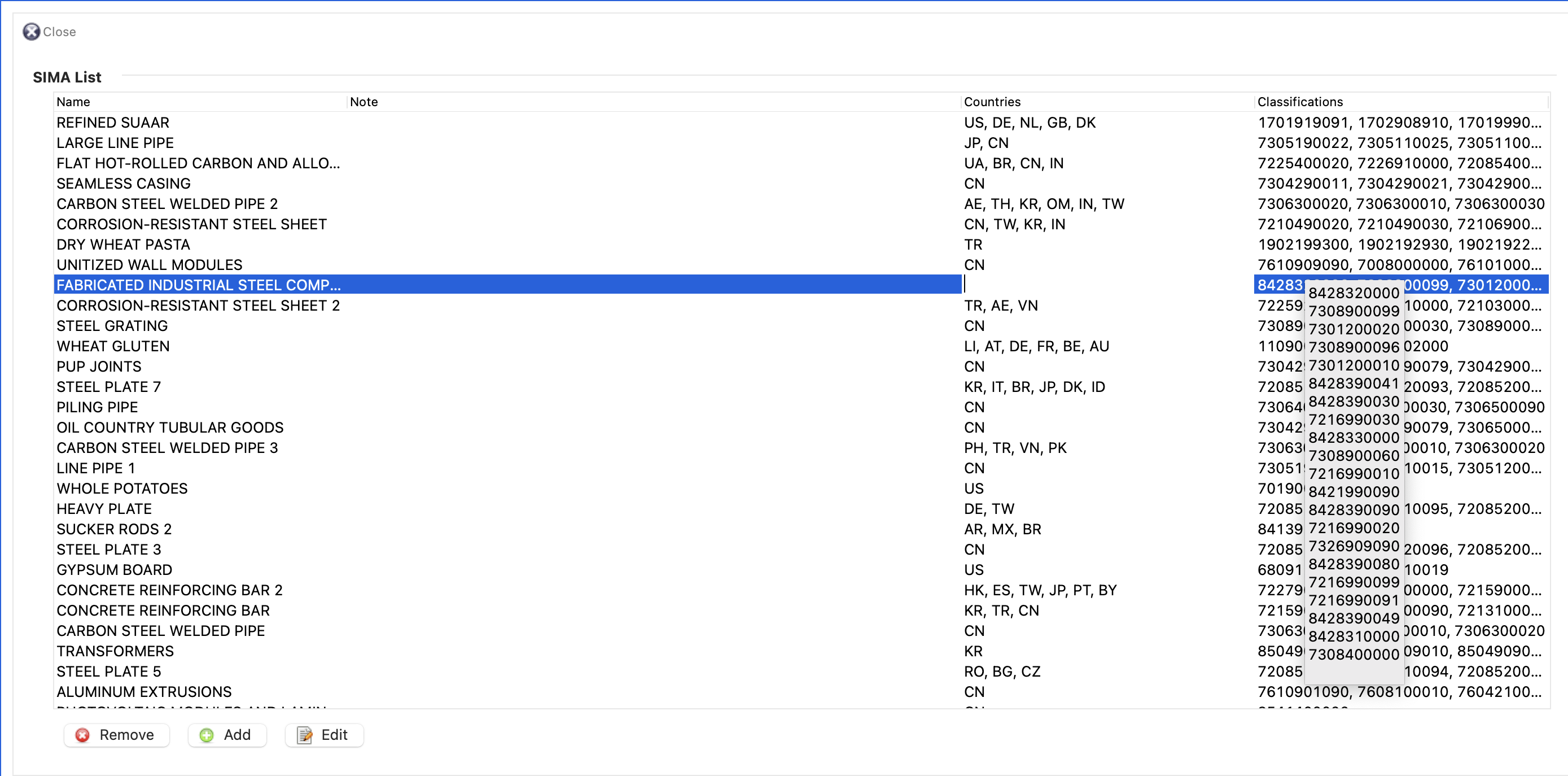
Task: Select the DRY WHEAT PASTA row
Action: (800, 244)
